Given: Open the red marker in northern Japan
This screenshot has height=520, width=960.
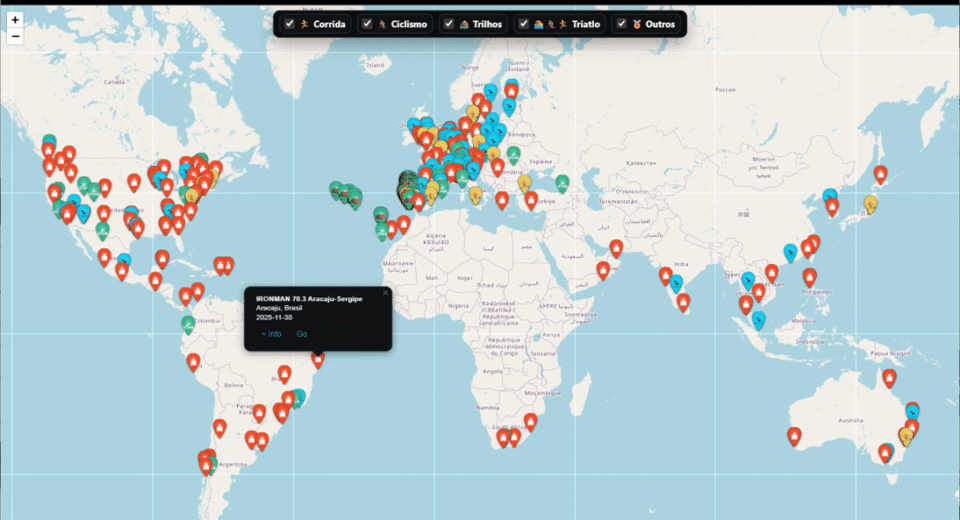Looking at the screenshot, I should coord(880,174).
